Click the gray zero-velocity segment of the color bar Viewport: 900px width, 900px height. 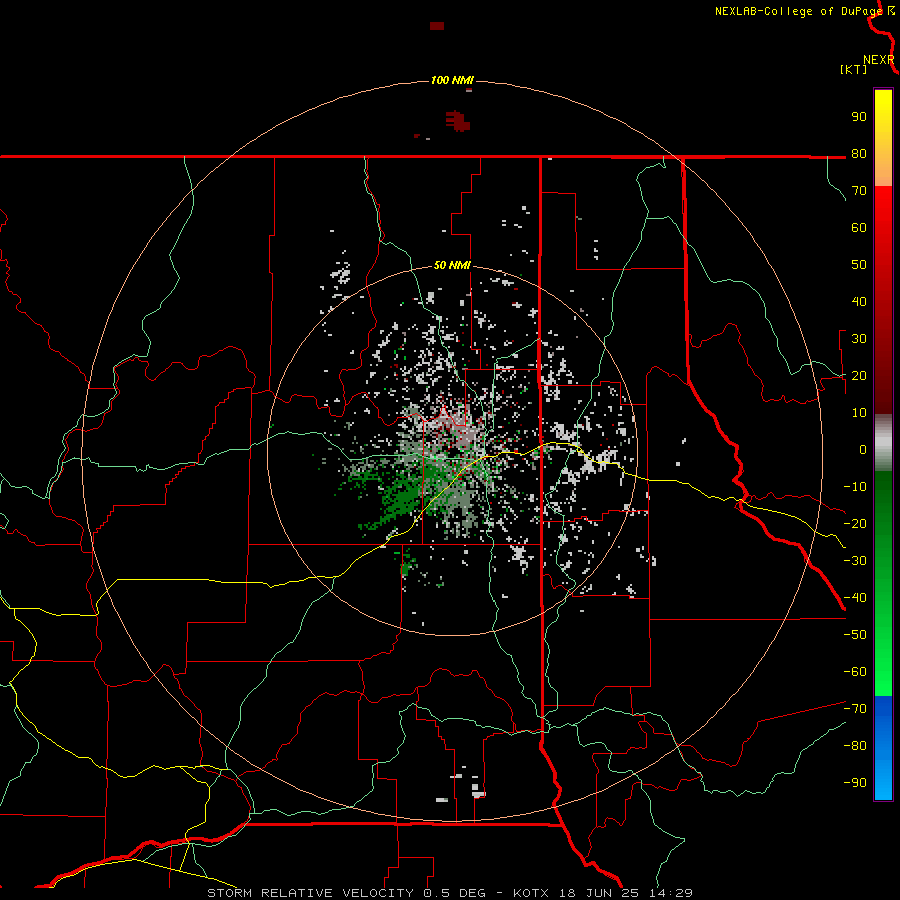tap(883, 443)
